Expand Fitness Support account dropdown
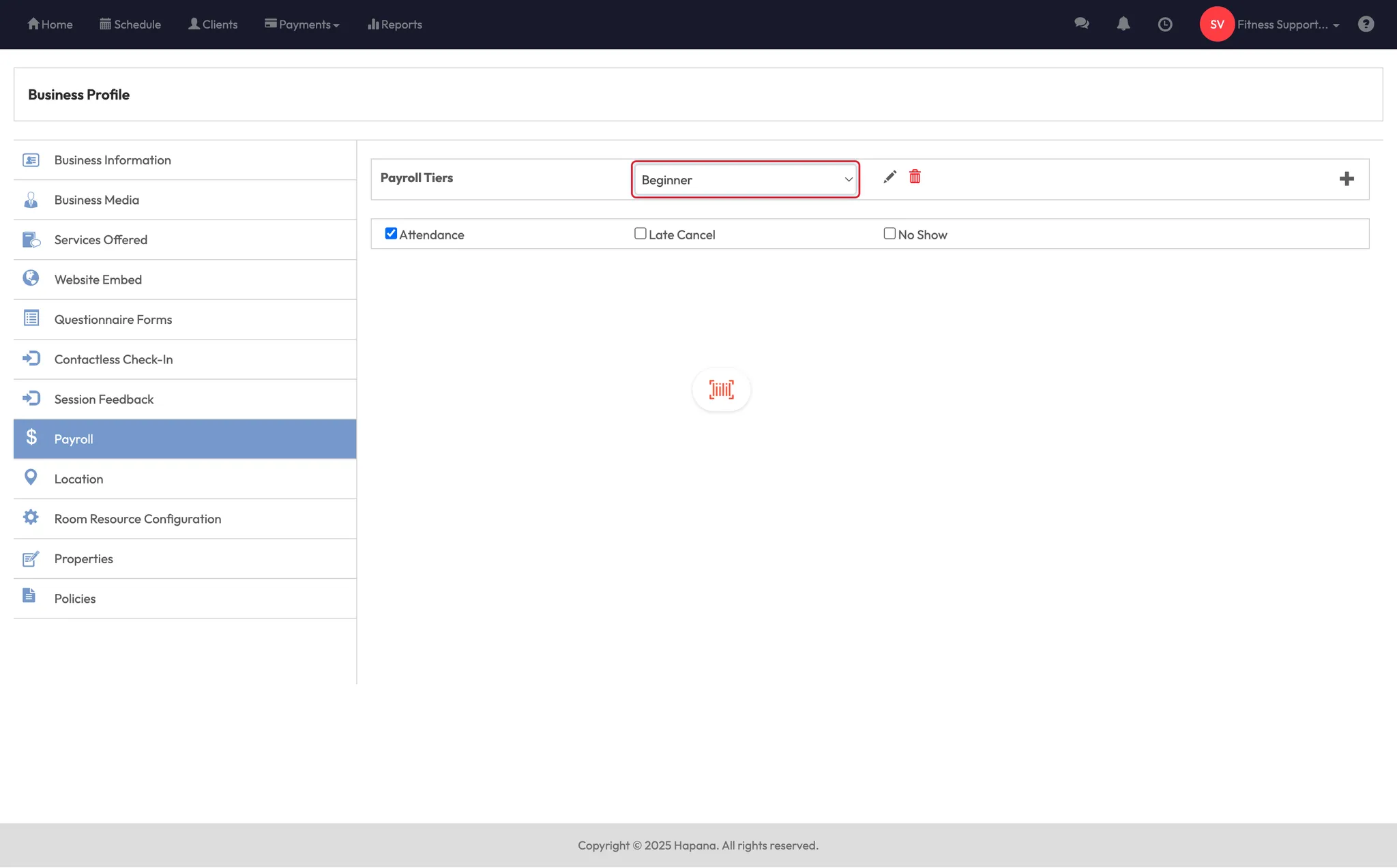1397x868 pixels. tap(1288, 25)
